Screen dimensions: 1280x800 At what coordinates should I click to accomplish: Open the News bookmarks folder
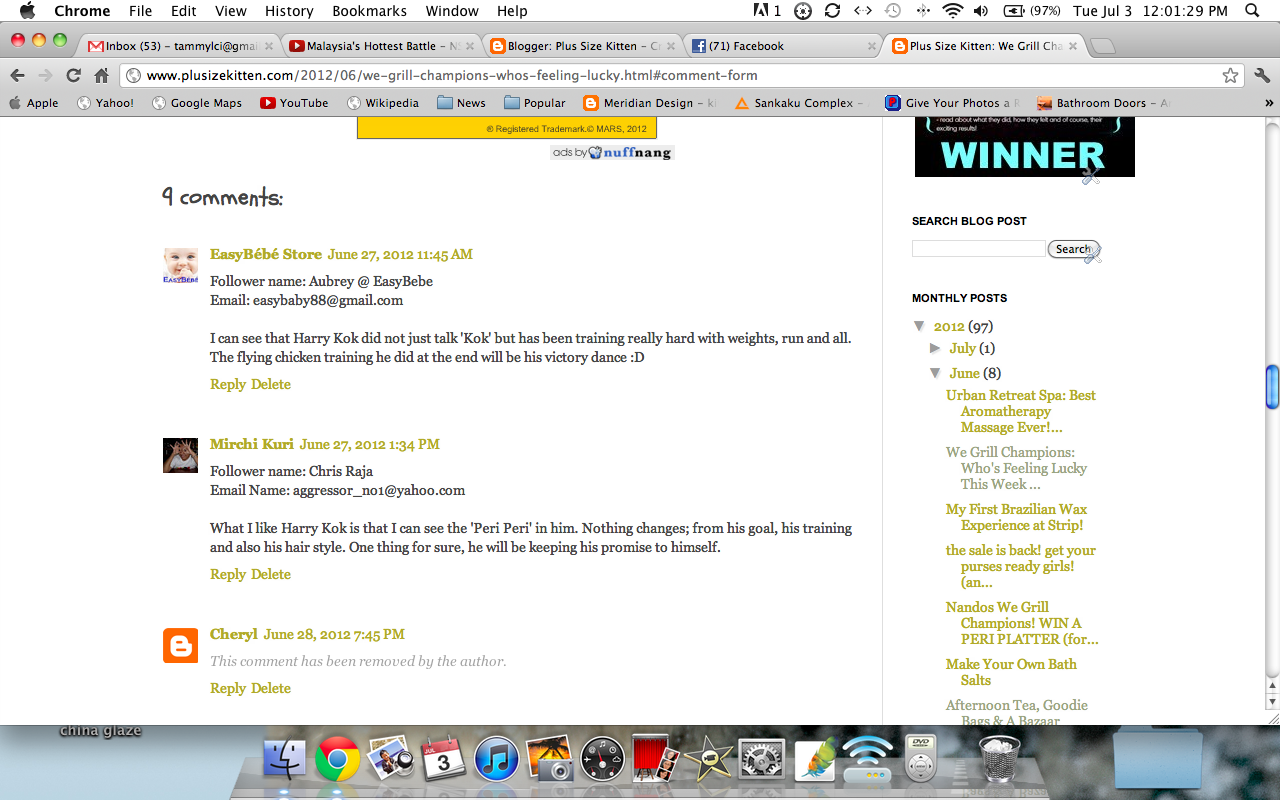(461, 103)
